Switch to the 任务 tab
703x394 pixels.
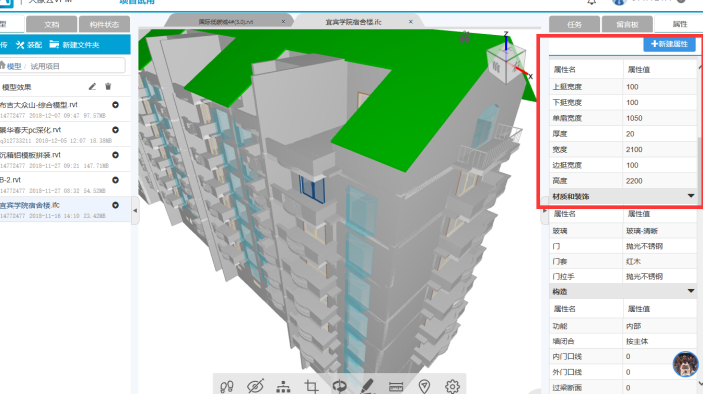(574, 24)
